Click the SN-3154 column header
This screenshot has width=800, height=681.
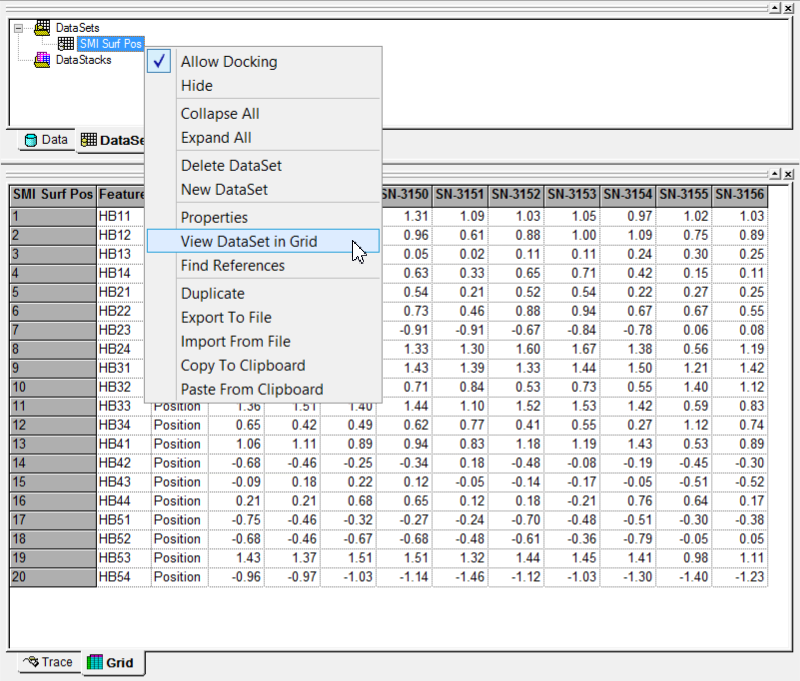point(628,194)
